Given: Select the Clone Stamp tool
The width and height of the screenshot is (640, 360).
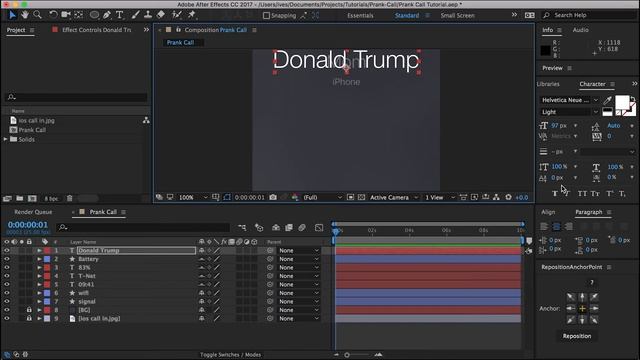Looking at the screenshot, I should [148, 15].
